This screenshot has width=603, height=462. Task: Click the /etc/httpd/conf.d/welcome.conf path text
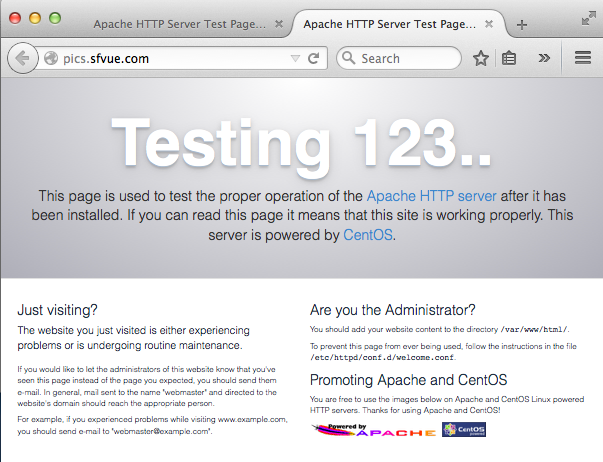[x=382, y=357]
